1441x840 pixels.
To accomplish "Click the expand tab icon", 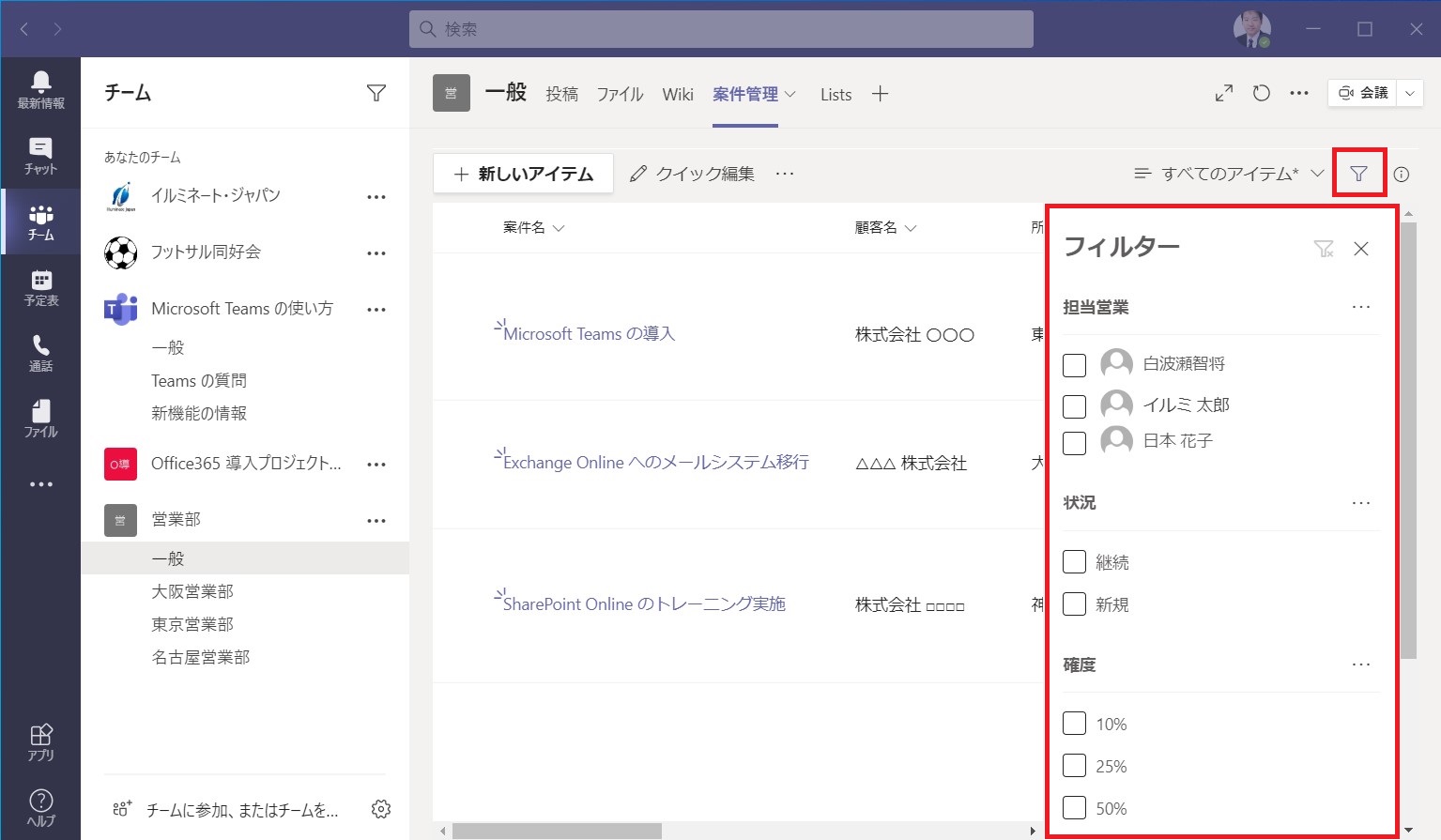I will (x=1223, y=93).
